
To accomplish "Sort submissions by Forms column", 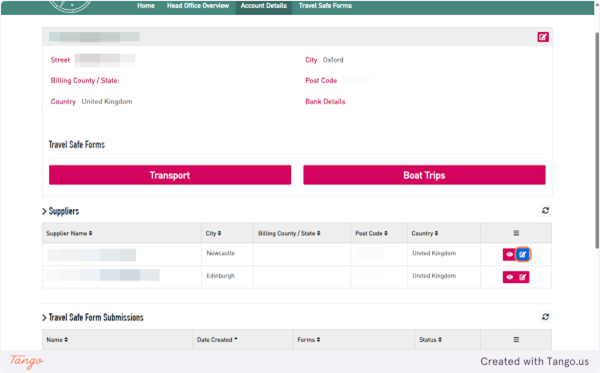I will tap(309, 340).
